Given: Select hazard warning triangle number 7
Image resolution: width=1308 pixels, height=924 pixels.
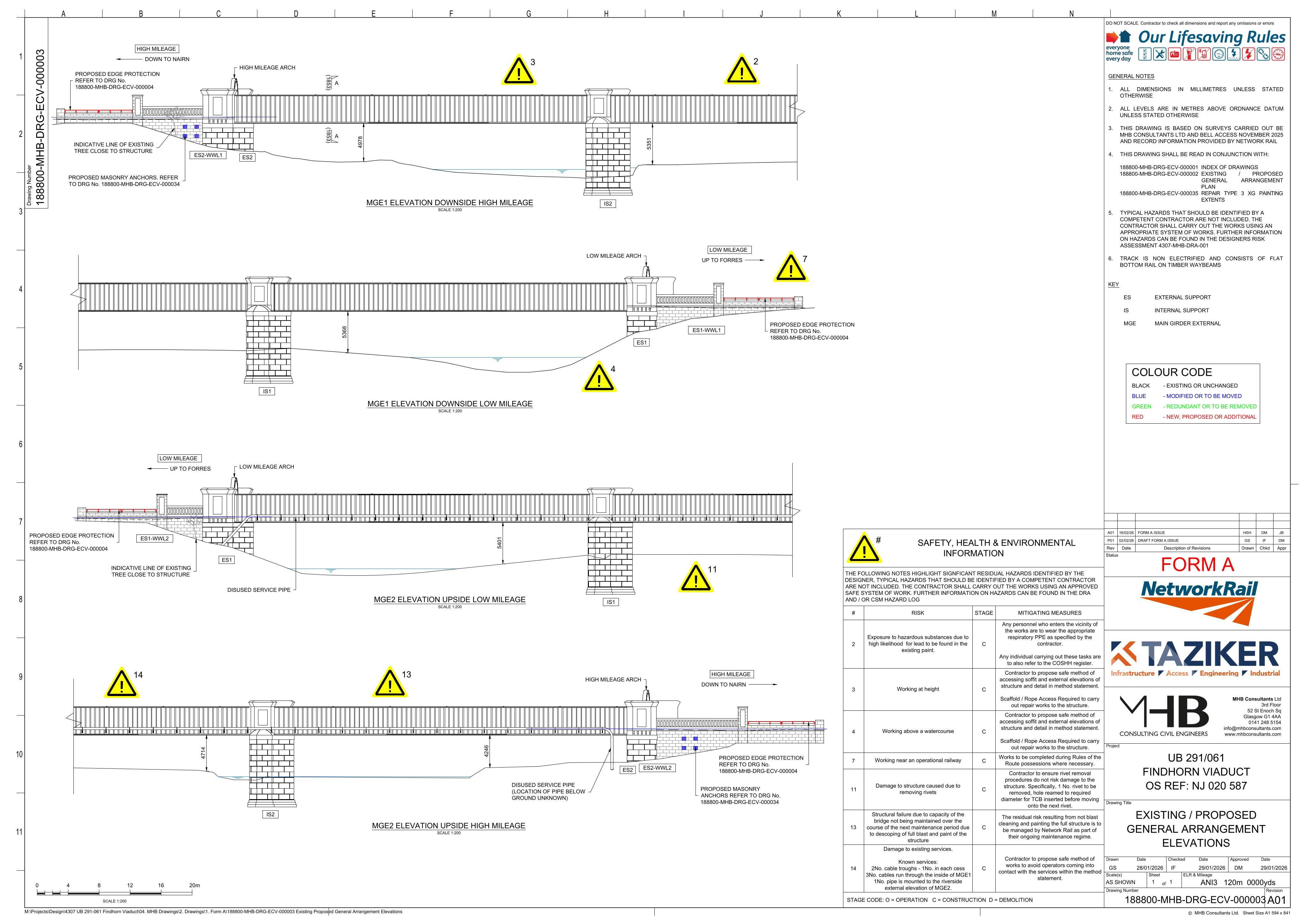Looking at the screenshot, I should [791, 267].
